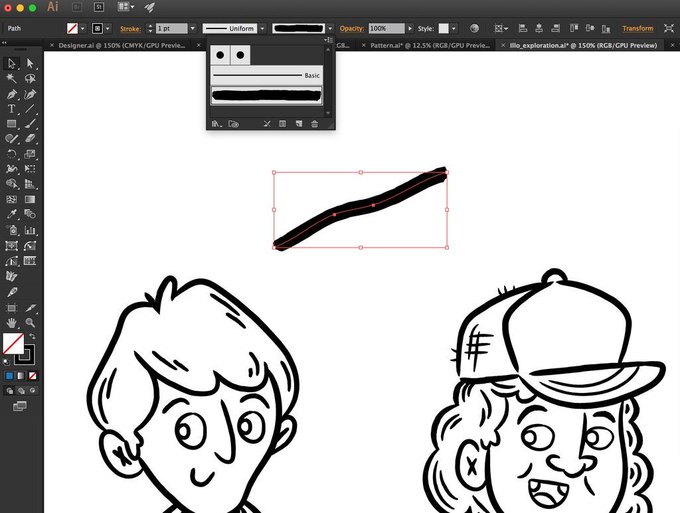The height and width of the screenshot is (513, 680).
Task: Enable Draw Behind mode
Action: [x=21, y=391]
